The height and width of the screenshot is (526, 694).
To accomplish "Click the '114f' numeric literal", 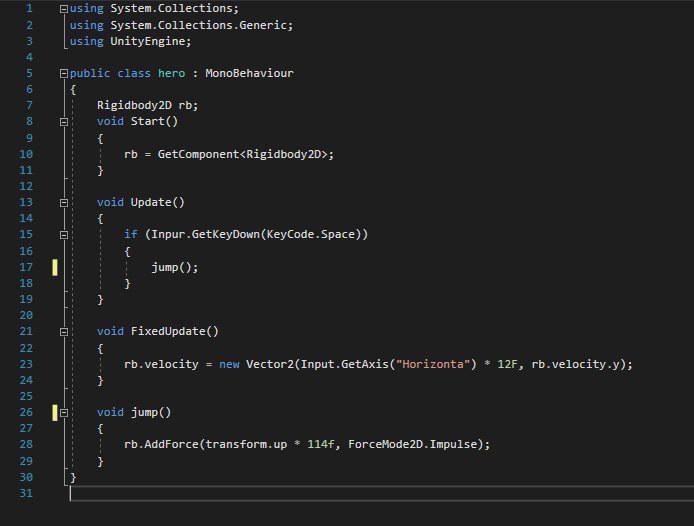I will point(320,444).
